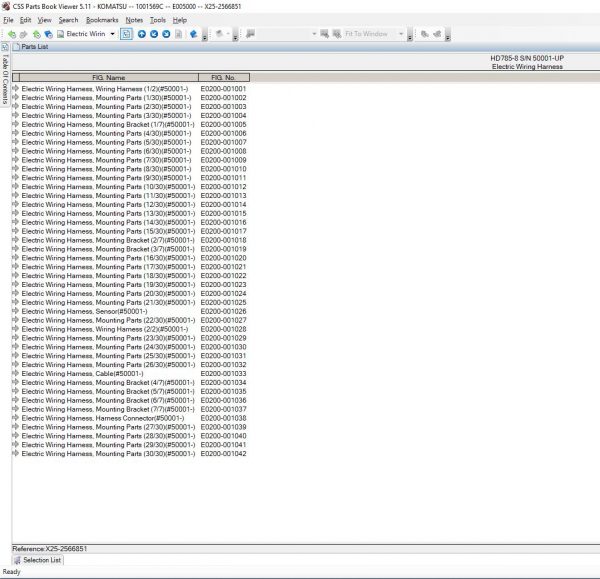Select the Selection List tab label
The image size is (600, 579).
[x=42, y=560]
